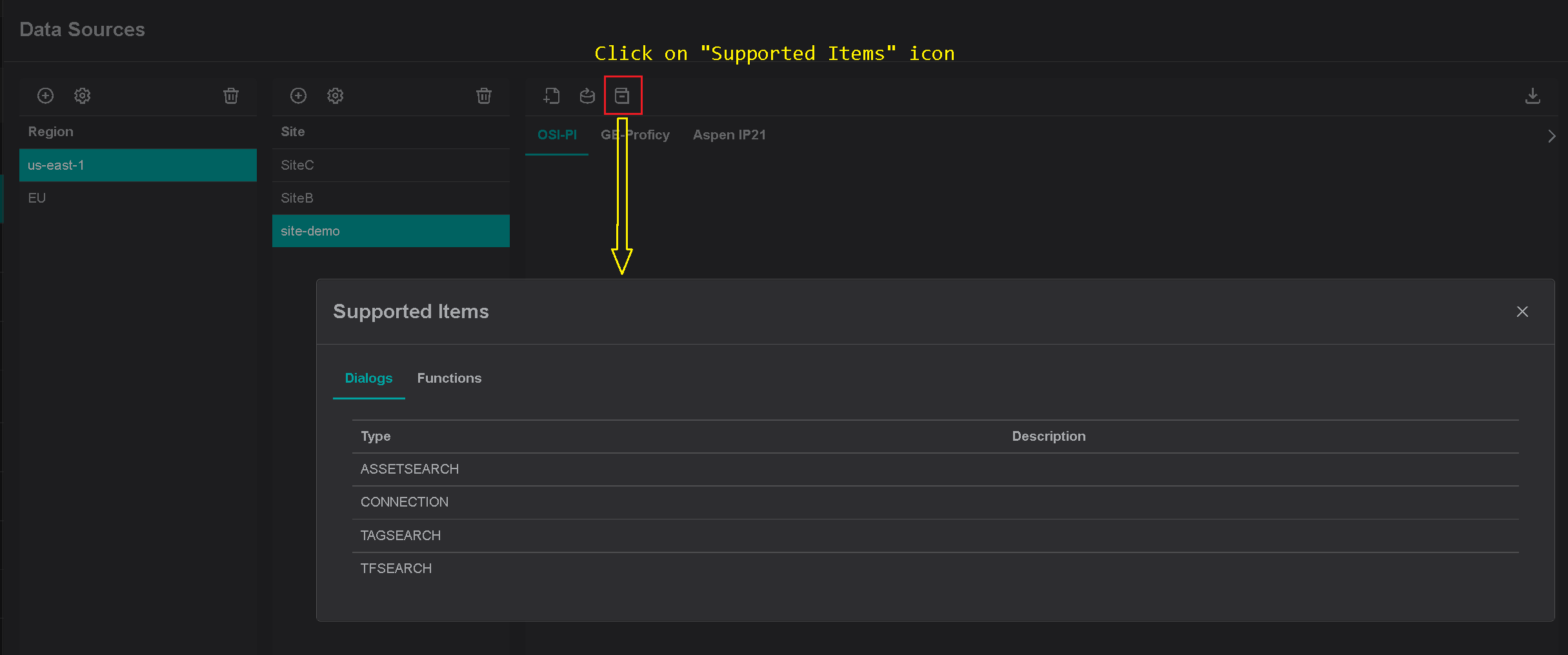
Task: Close the Supported Items dialog
Action: pos(1523,312)
